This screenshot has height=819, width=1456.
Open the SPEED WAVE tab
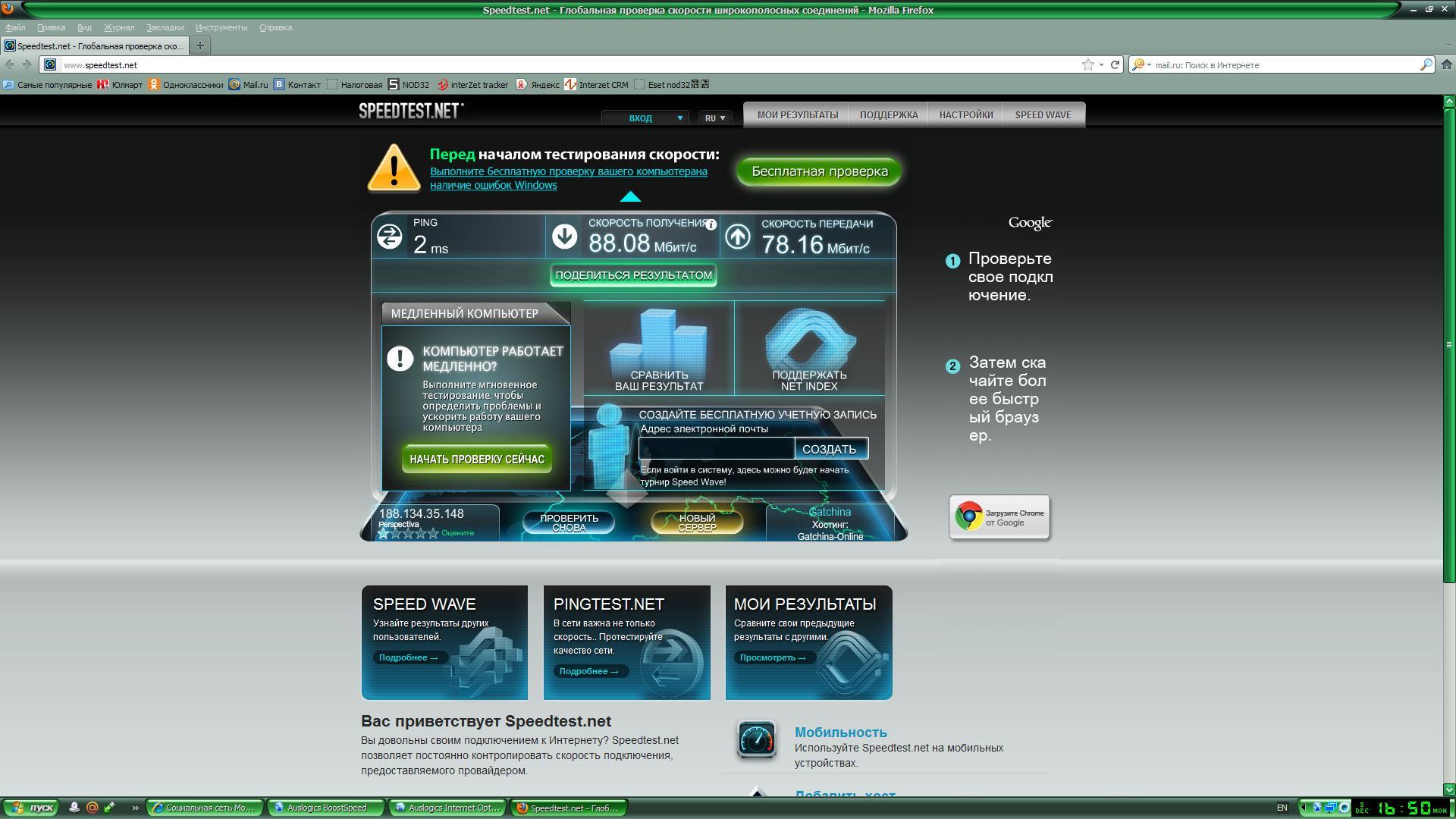pos(1043,115)
